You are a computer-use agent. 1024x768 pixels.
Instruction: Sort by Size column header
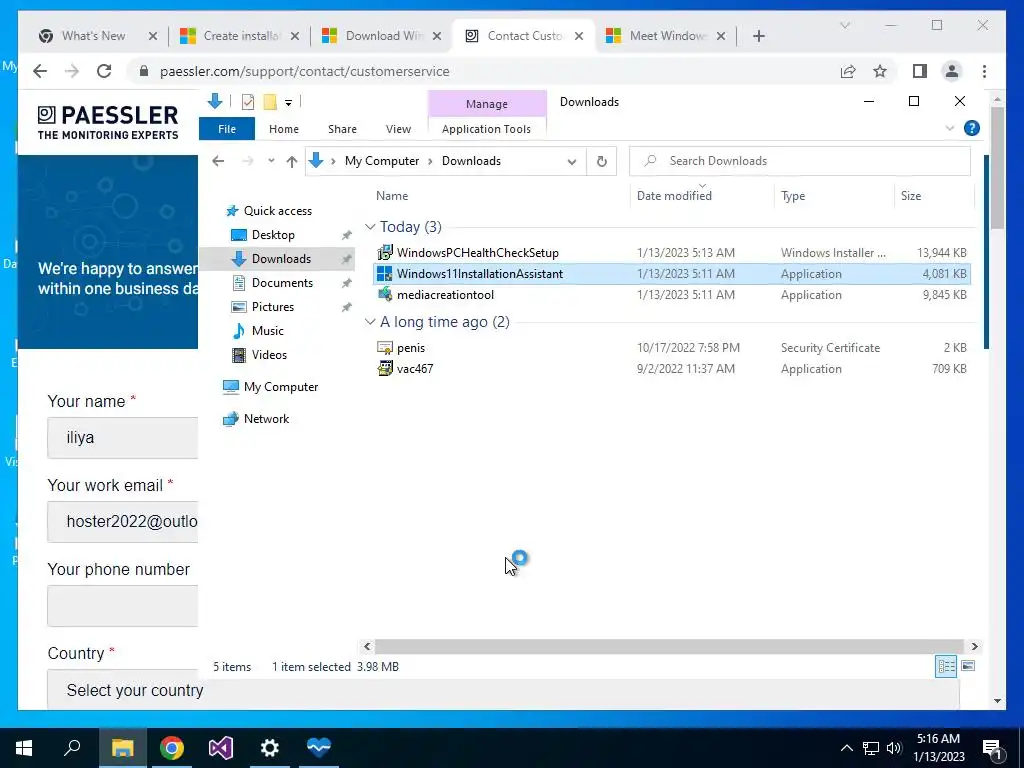[x=911, y=196]
